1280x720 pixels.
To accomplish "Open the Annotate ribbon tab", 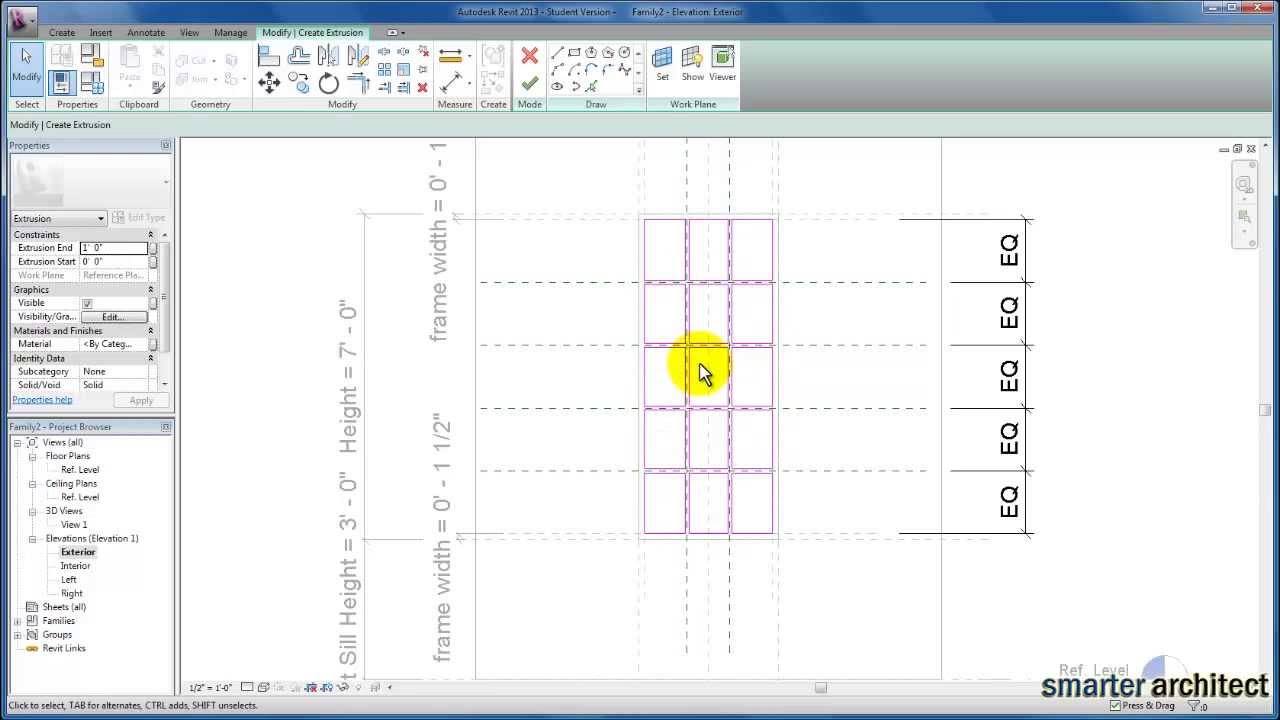I will (x=146, y=32).
